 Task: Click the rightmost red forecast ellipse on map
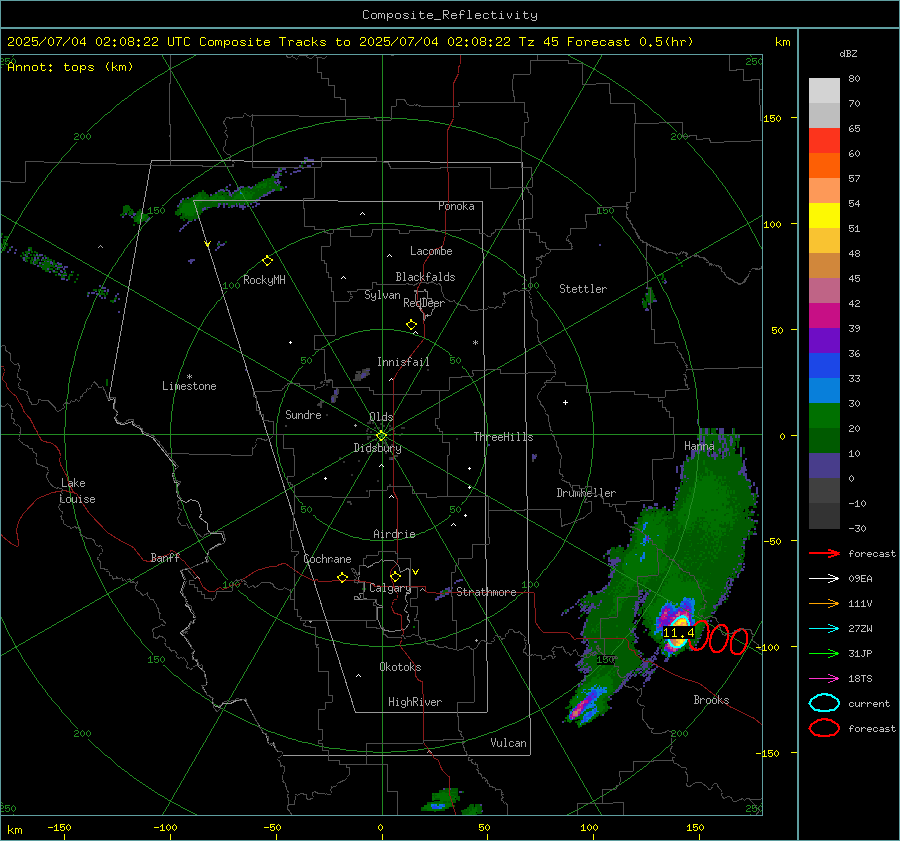[739, 641]
